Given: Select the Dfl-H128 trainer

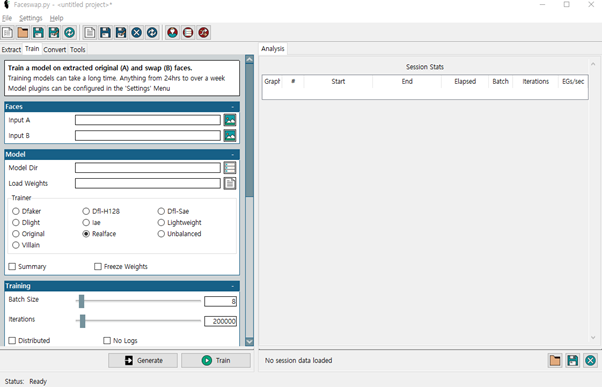Looking at the screenshot, I should [x=101, y=211].
